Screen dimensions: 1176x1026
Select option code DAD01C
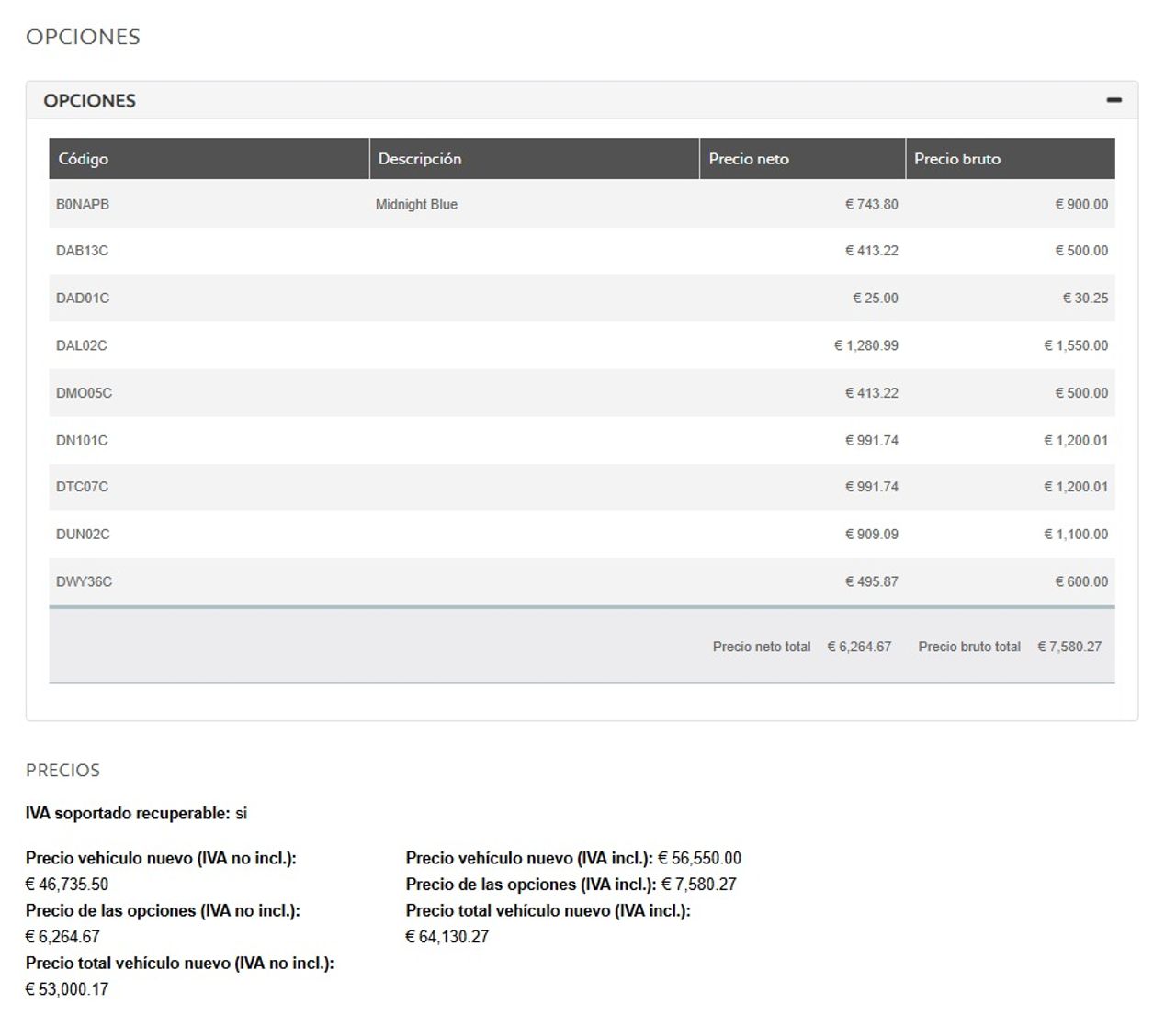tap(83, 299)
